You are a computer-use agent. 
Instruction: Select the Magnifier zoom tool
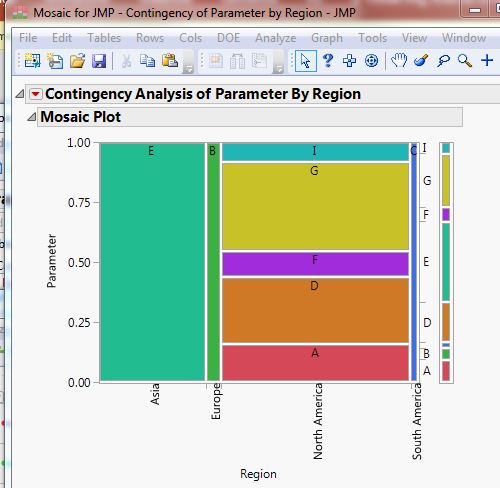465,61
